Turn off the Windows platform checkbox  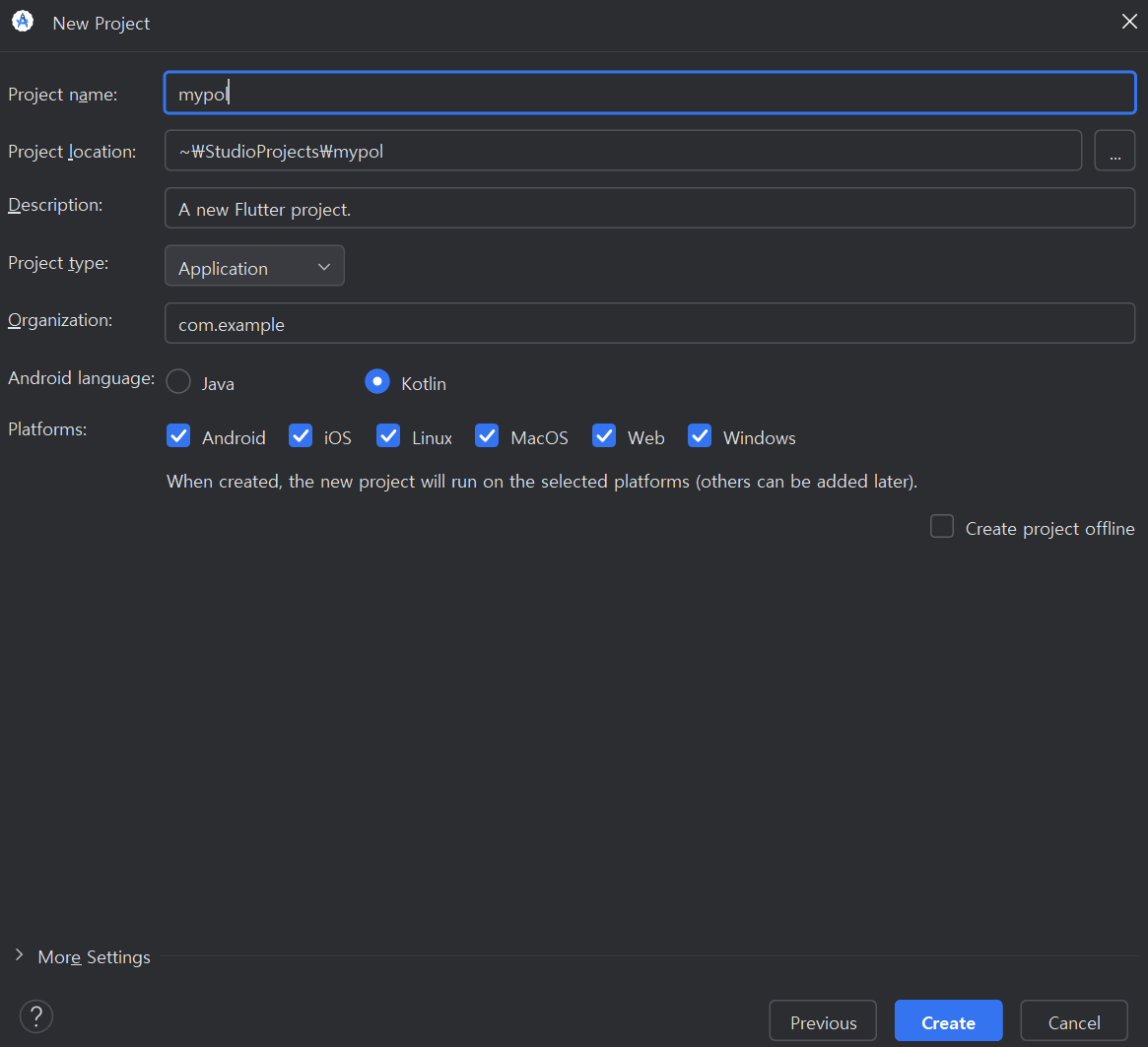pos(700,436)
